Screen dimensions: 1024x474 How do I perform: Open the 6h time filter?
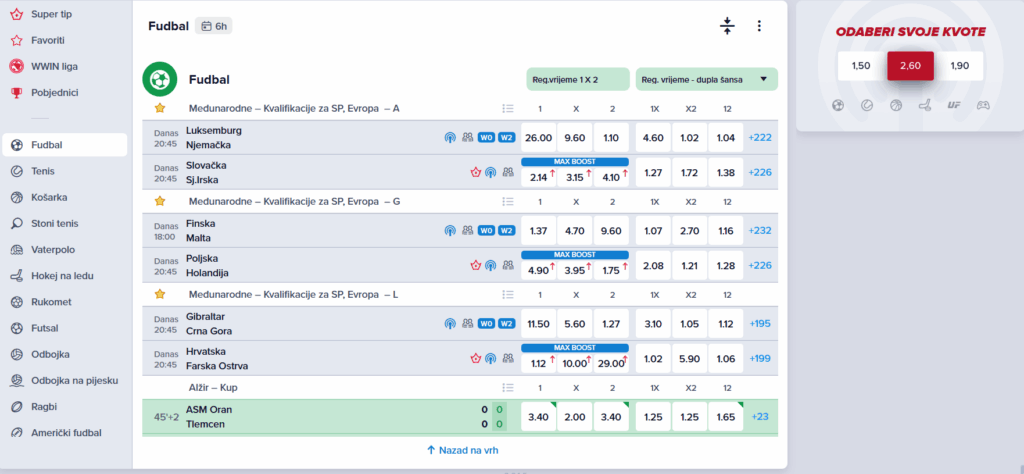[214, 26]
